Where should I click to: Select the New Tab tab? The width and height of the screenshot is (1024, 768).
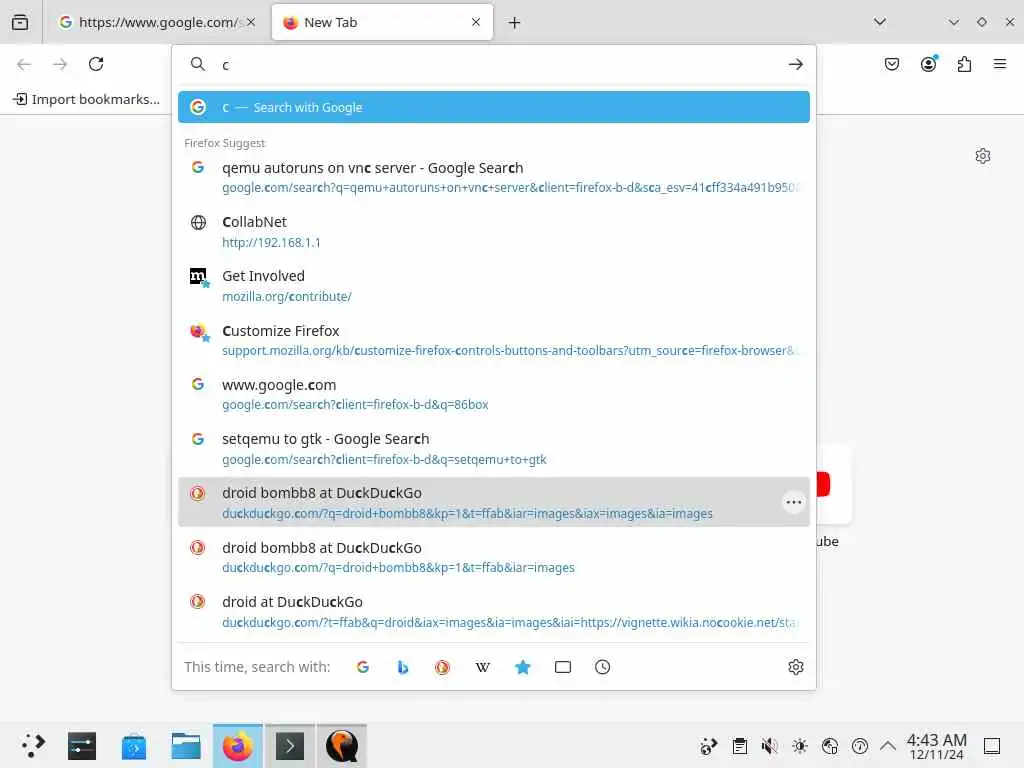(x=382, y=22)
